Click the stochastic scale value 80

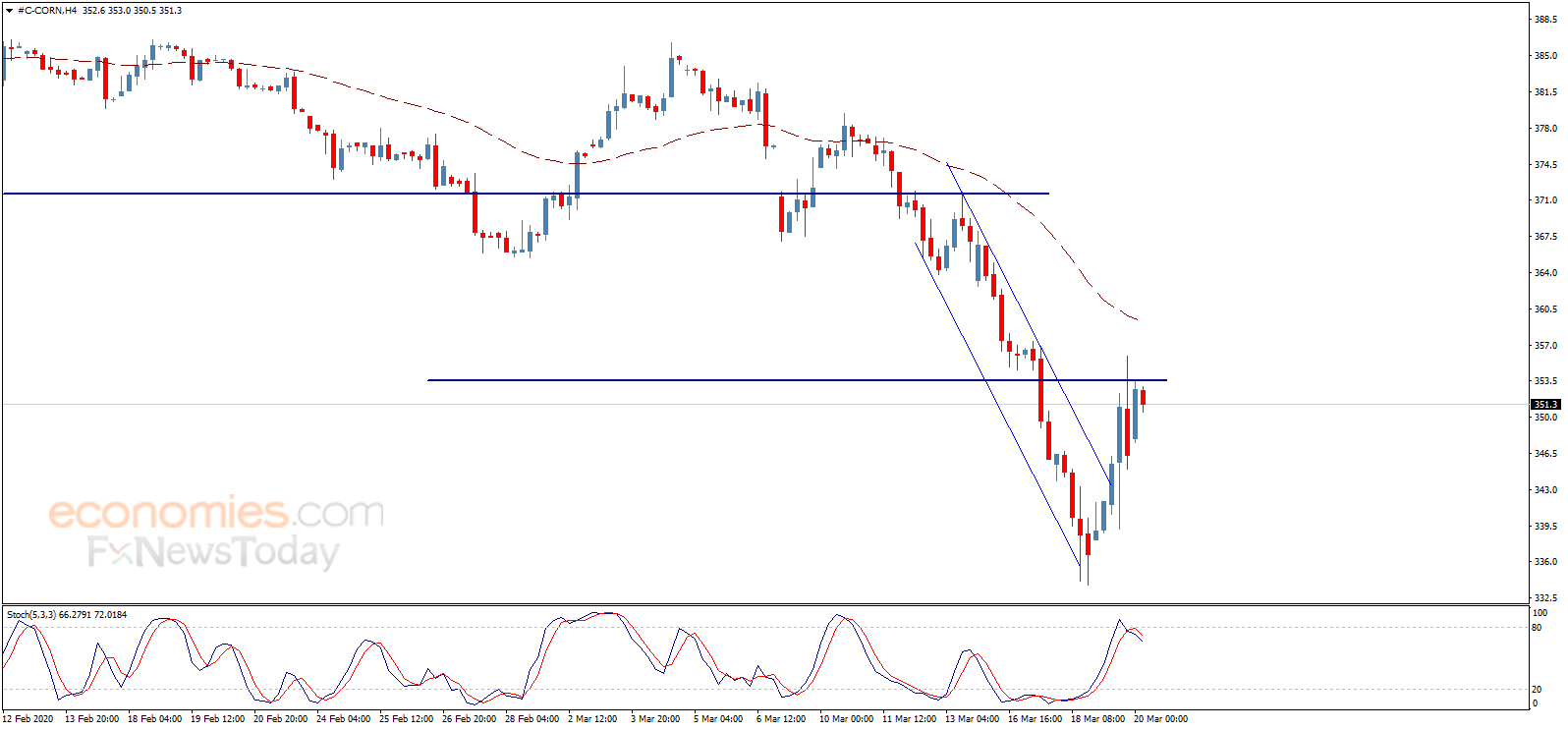1537,628
